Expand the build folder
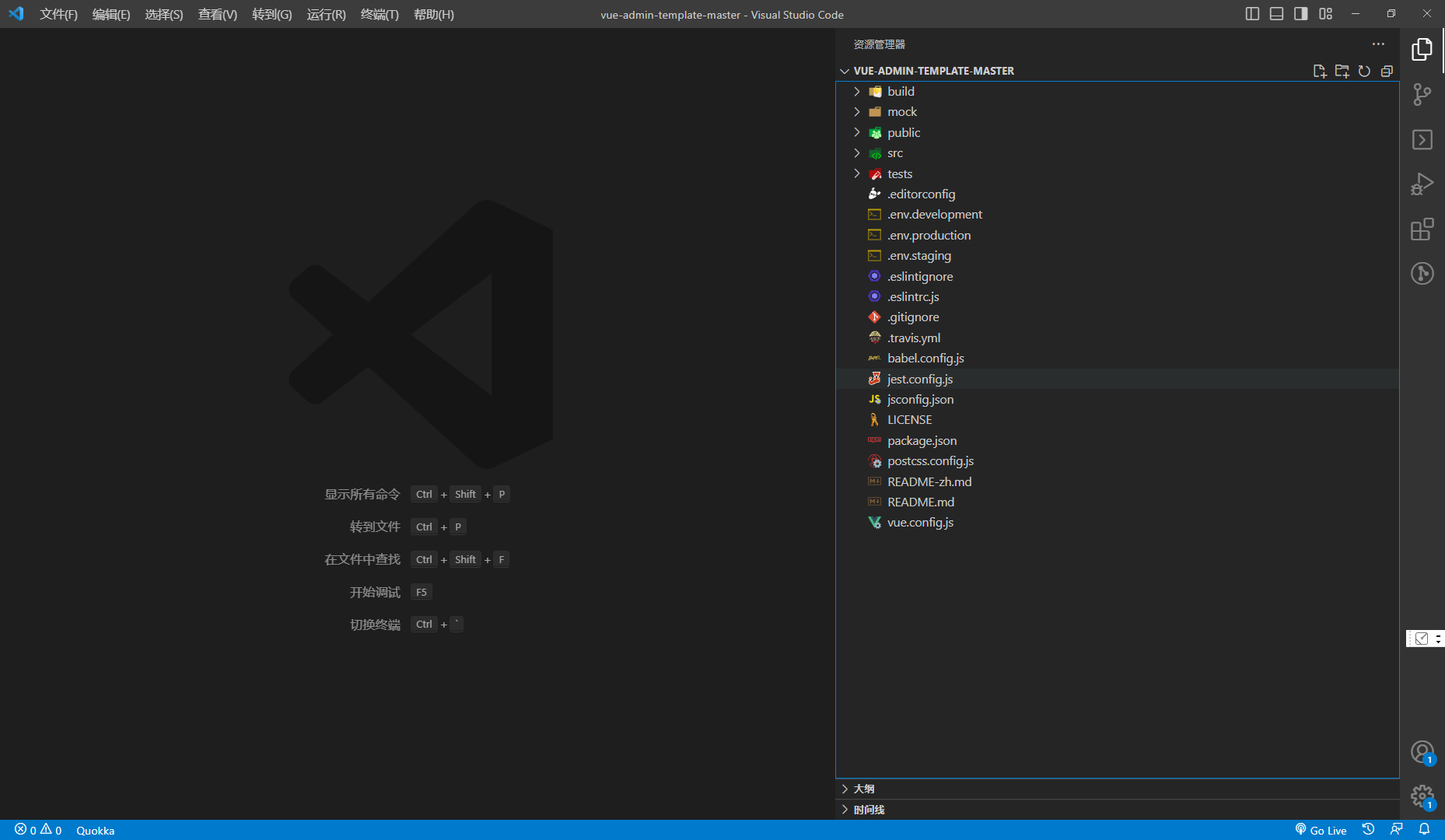The image size is (1445, 840). pos(1118,92)
